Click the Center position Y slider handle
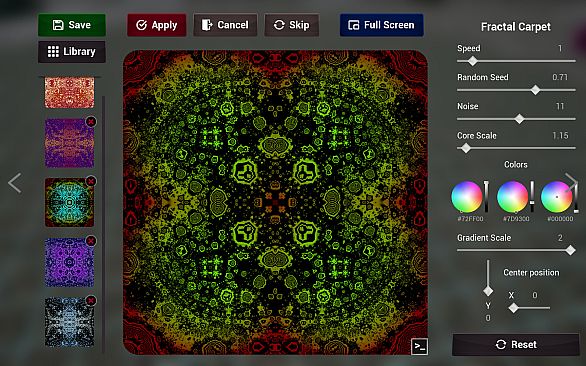The height and width of the screenshot is (366, 586). click(488, 291)
